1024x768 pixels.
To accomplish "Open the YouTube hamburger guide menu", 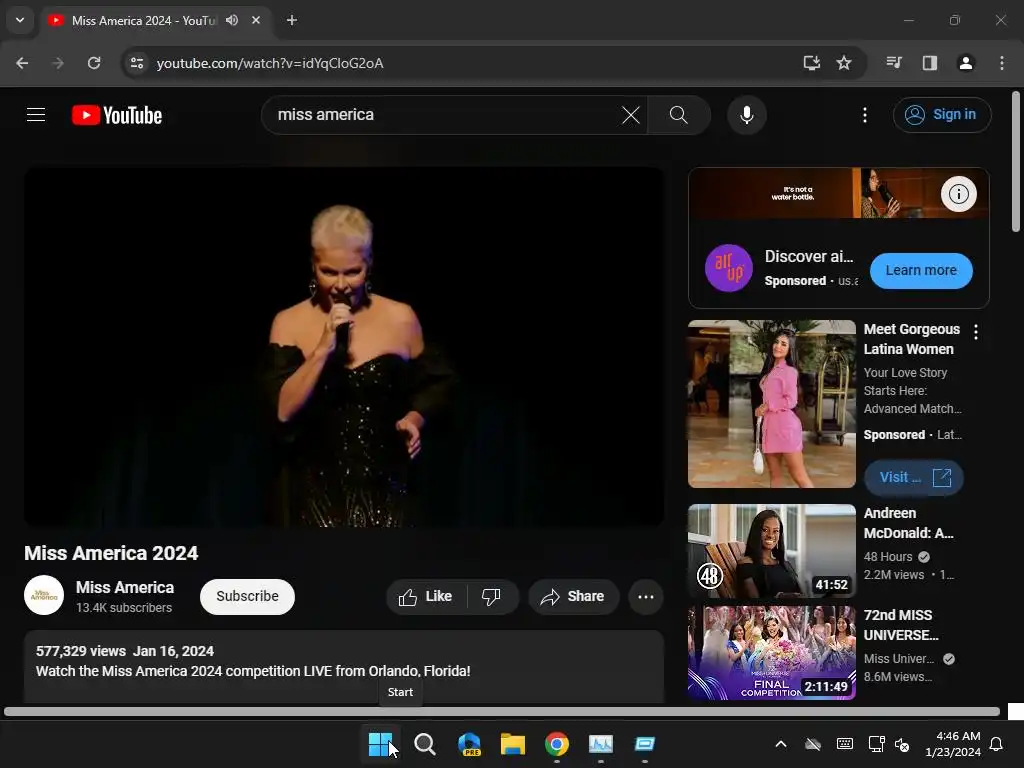I will (36, 115).
